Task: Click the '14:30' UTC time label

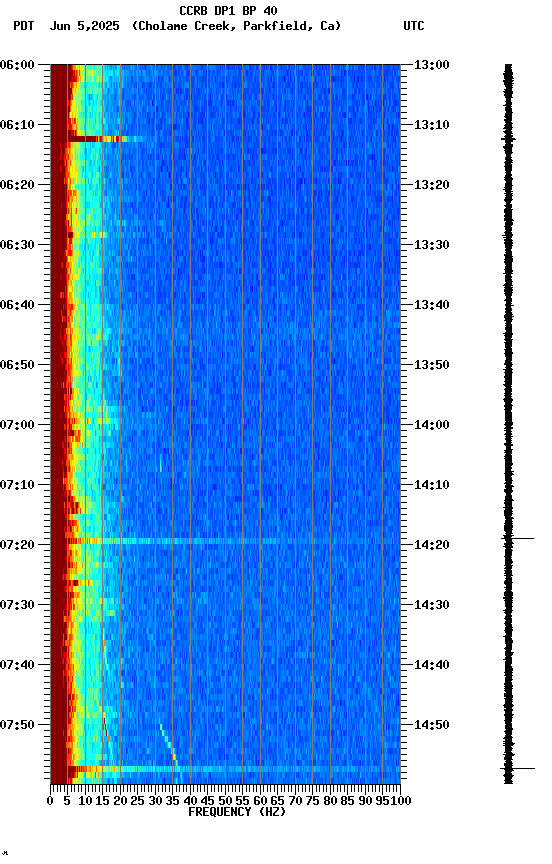Action: [x=432, y=605]
